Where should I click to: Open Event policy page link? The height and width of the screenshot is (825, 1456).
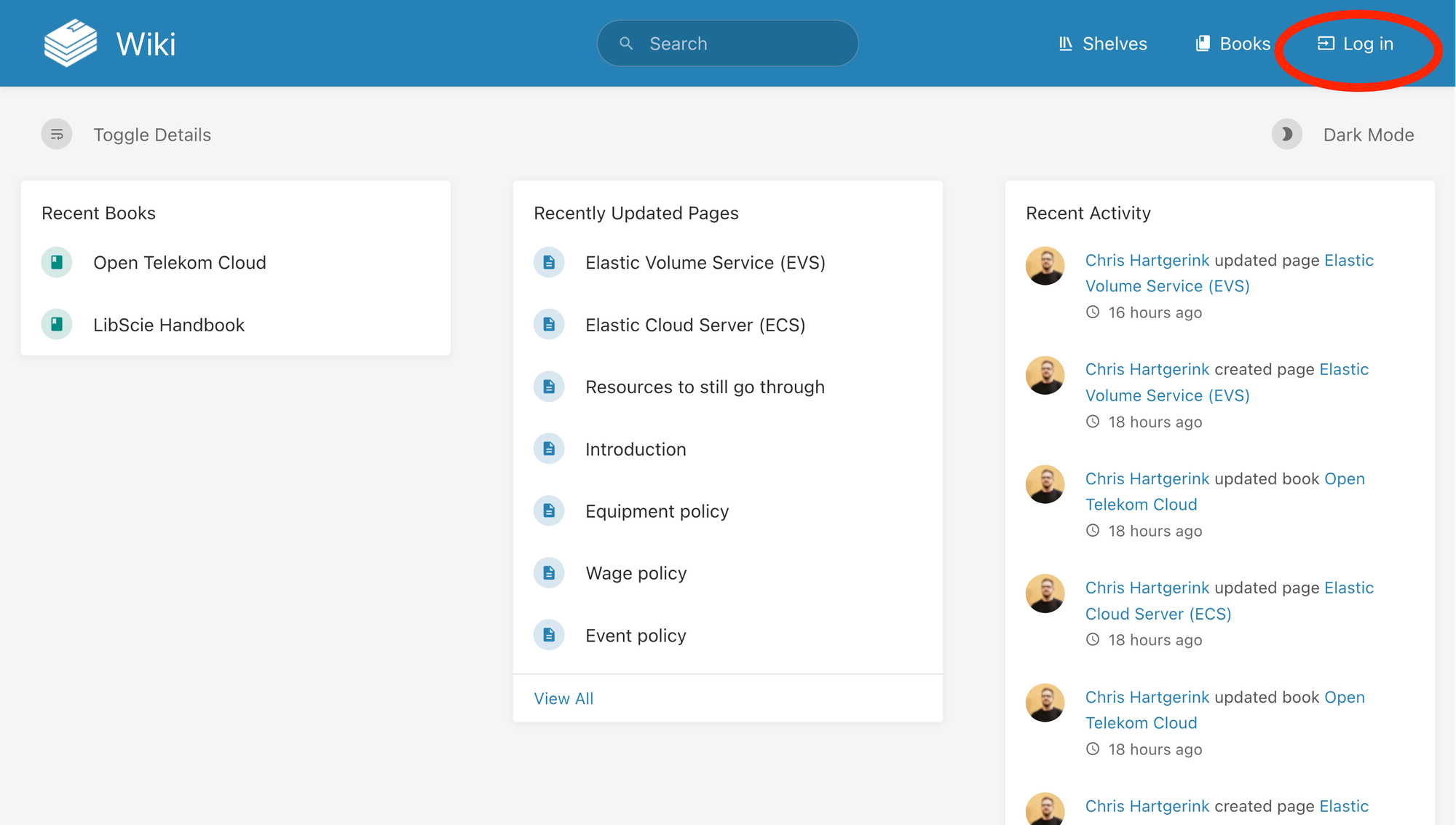point(636,636)
